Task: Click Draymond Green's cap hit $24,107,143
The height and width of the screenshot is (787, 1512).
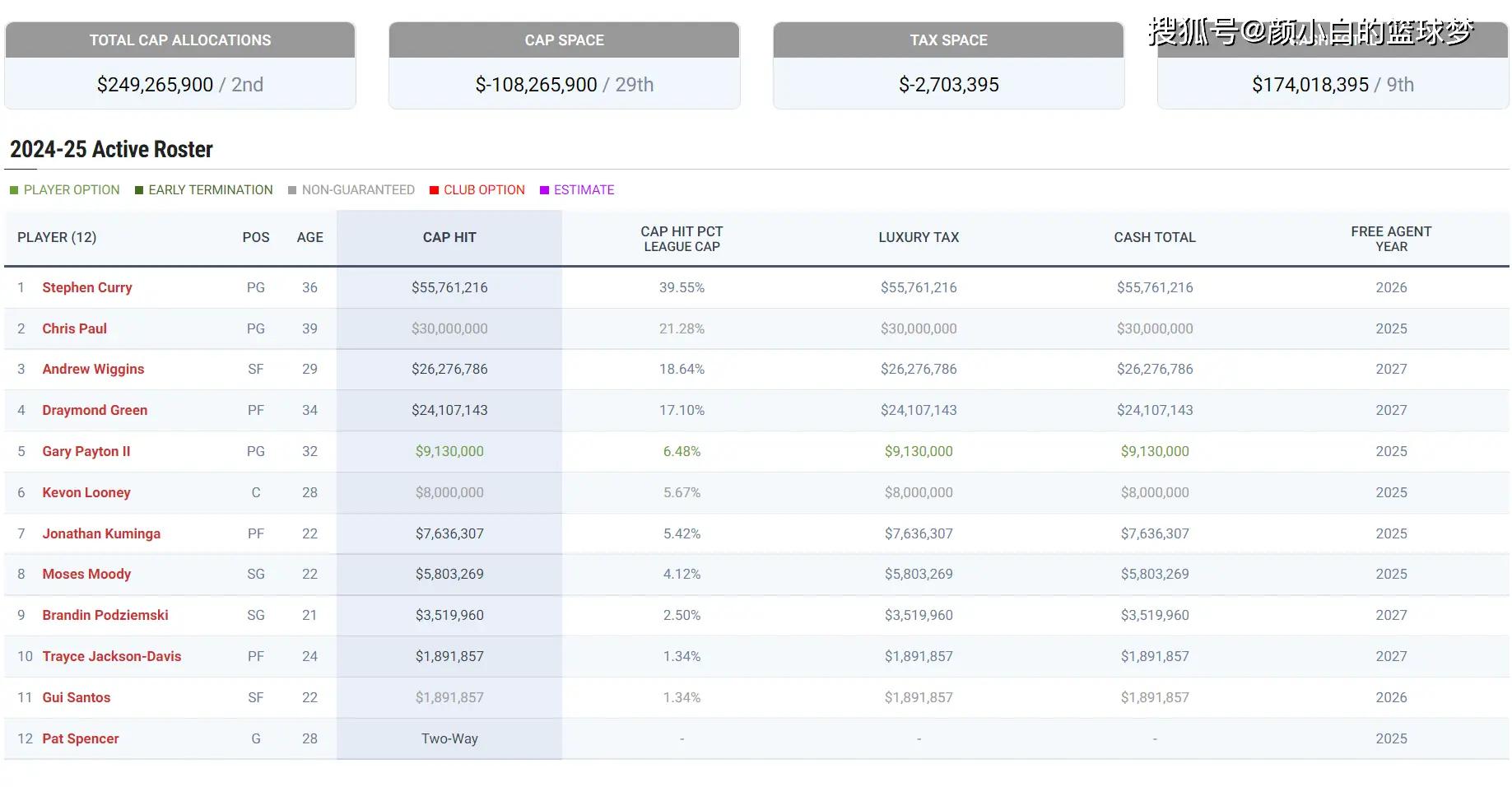Action: click(449, 410)
